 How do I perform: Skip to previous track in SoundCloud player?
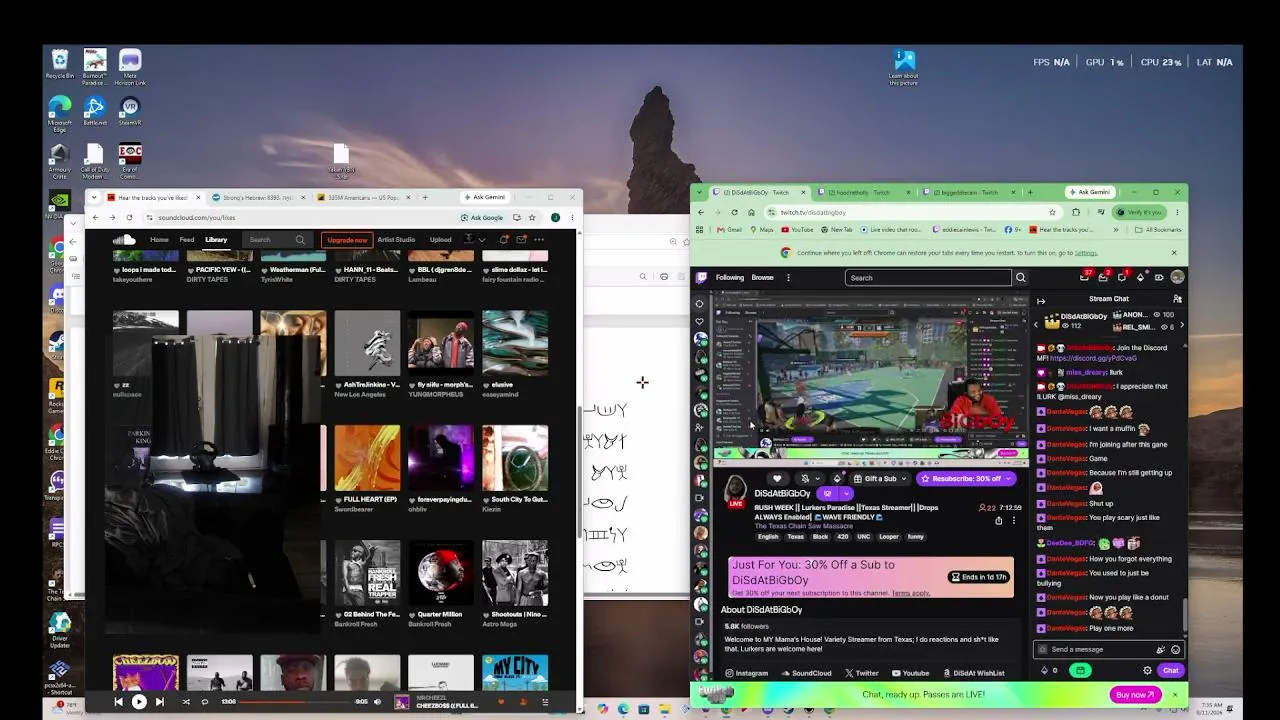coord(118,702)
